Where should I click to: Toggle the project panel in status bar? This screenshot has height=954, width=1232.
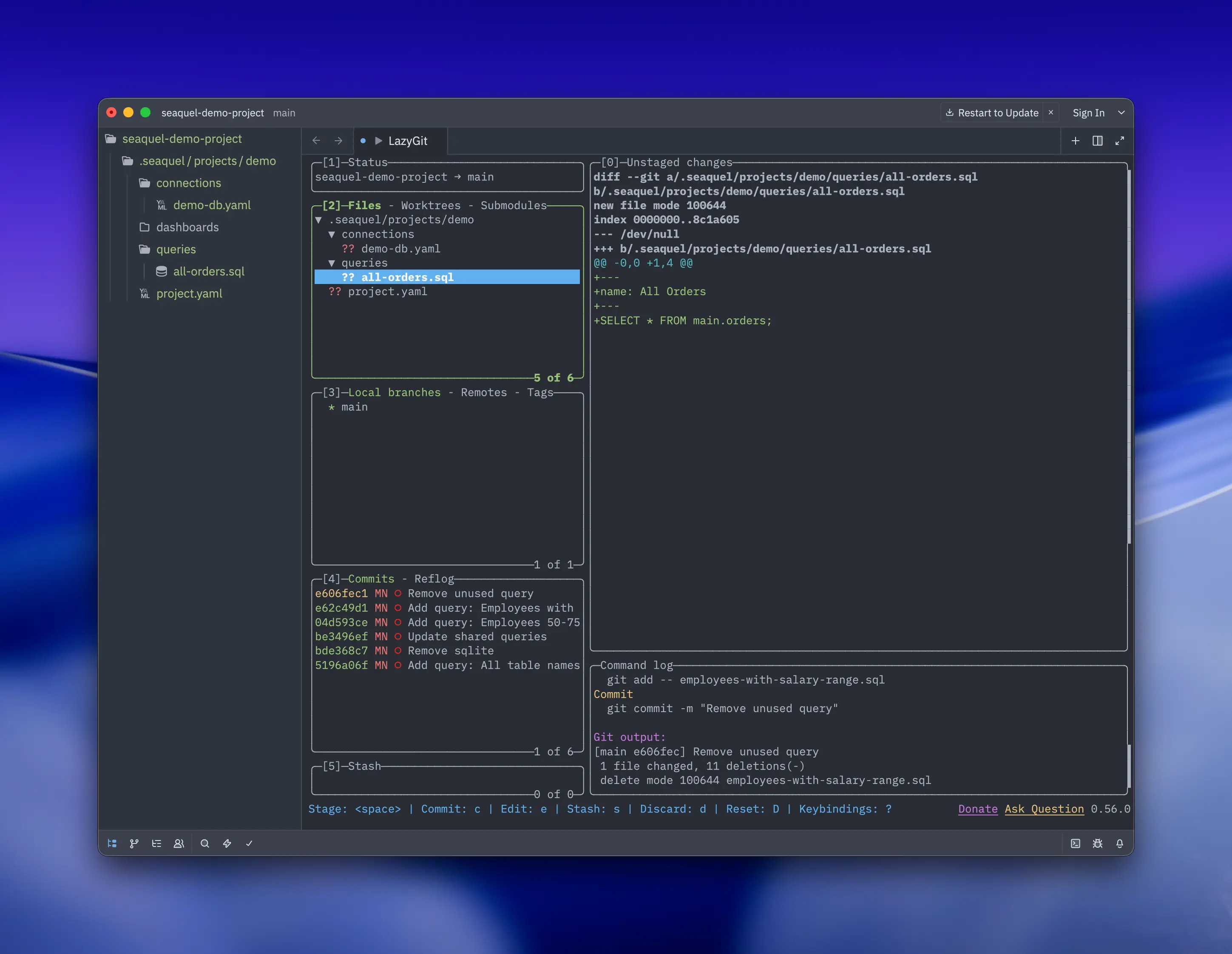112,843
